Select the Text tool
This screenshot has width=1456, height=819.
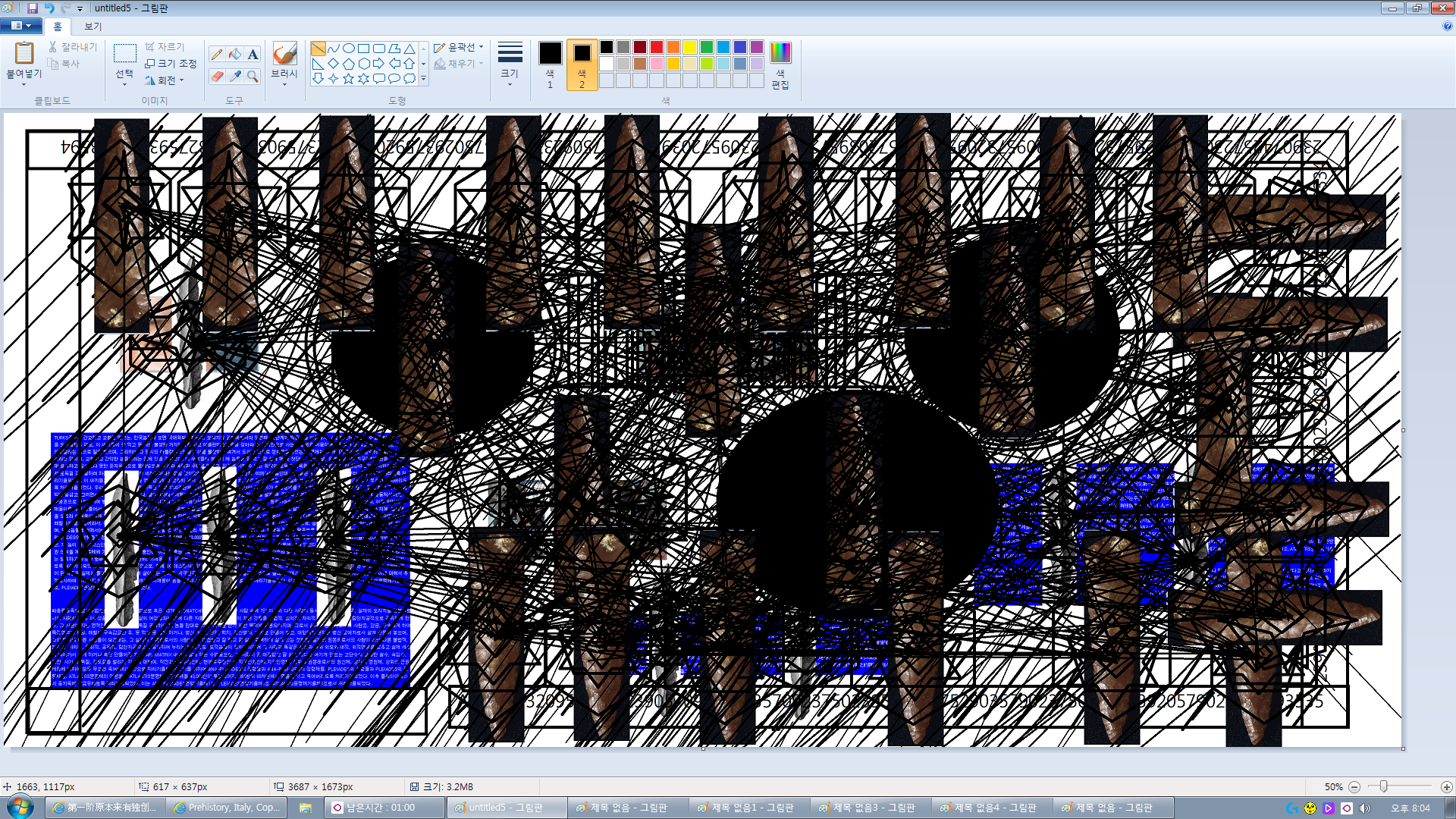pos(253,54)
